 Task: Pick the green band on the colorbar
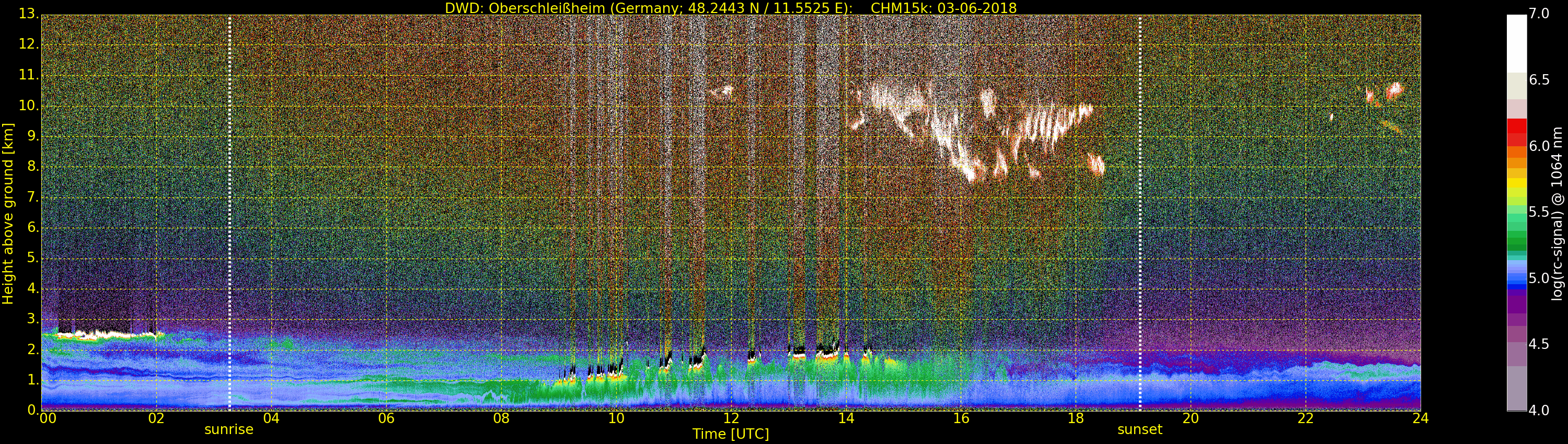point(1516,237)
